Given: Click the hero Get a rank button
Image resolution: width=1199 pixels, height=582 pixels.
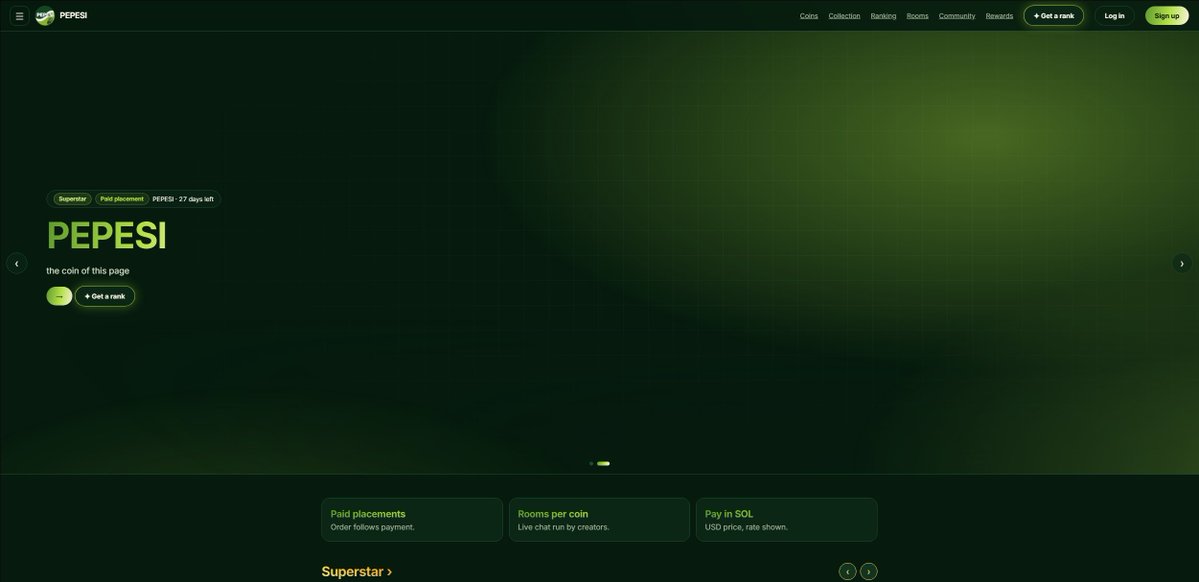Looking at the screenshot, I should pos(105,296).
